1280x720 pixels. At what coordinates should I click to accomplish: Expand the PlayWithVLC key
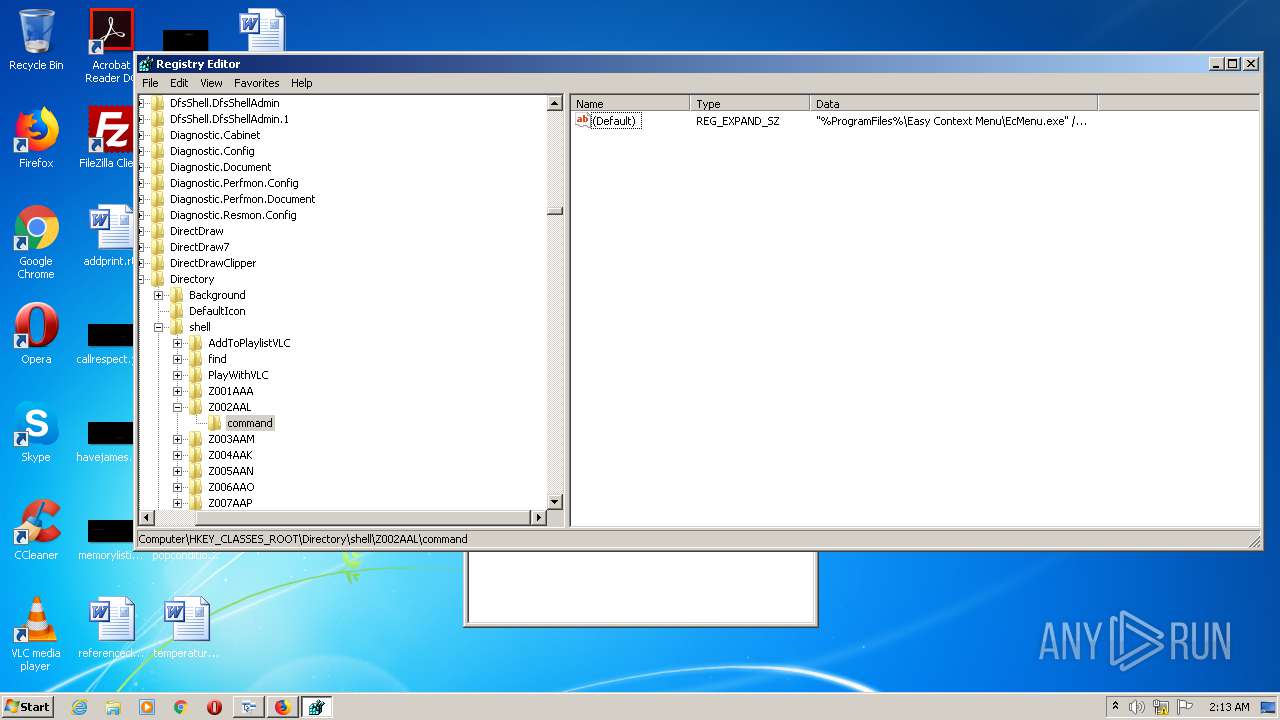[178, 375]
